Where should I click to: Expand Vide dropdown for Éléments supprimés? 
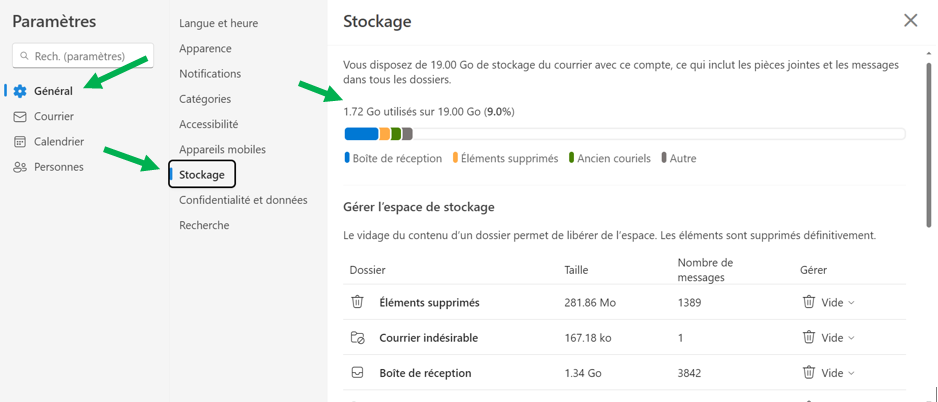pos(829,303)
